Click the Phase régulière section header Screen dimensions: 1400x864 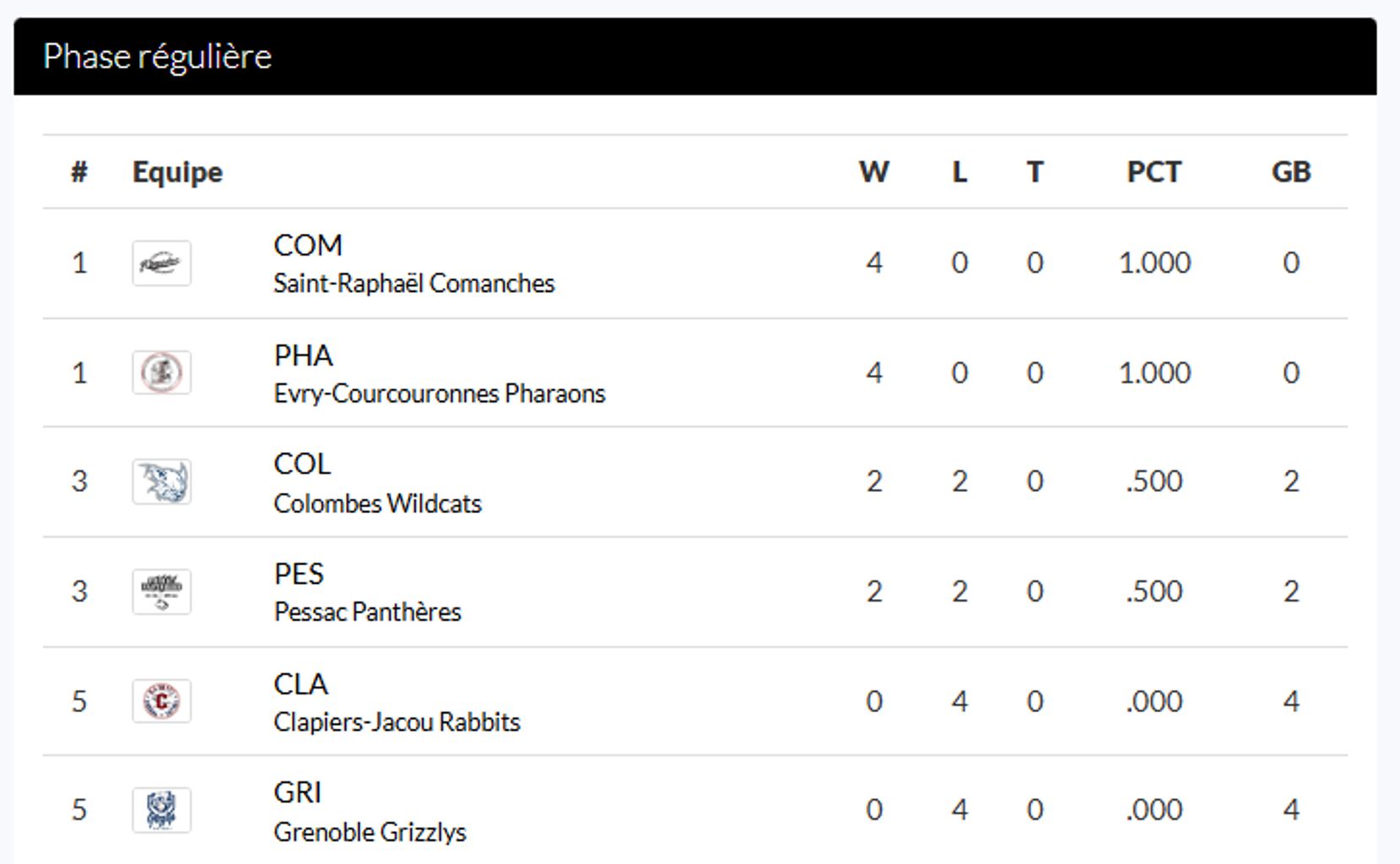[x=157, y=57]
